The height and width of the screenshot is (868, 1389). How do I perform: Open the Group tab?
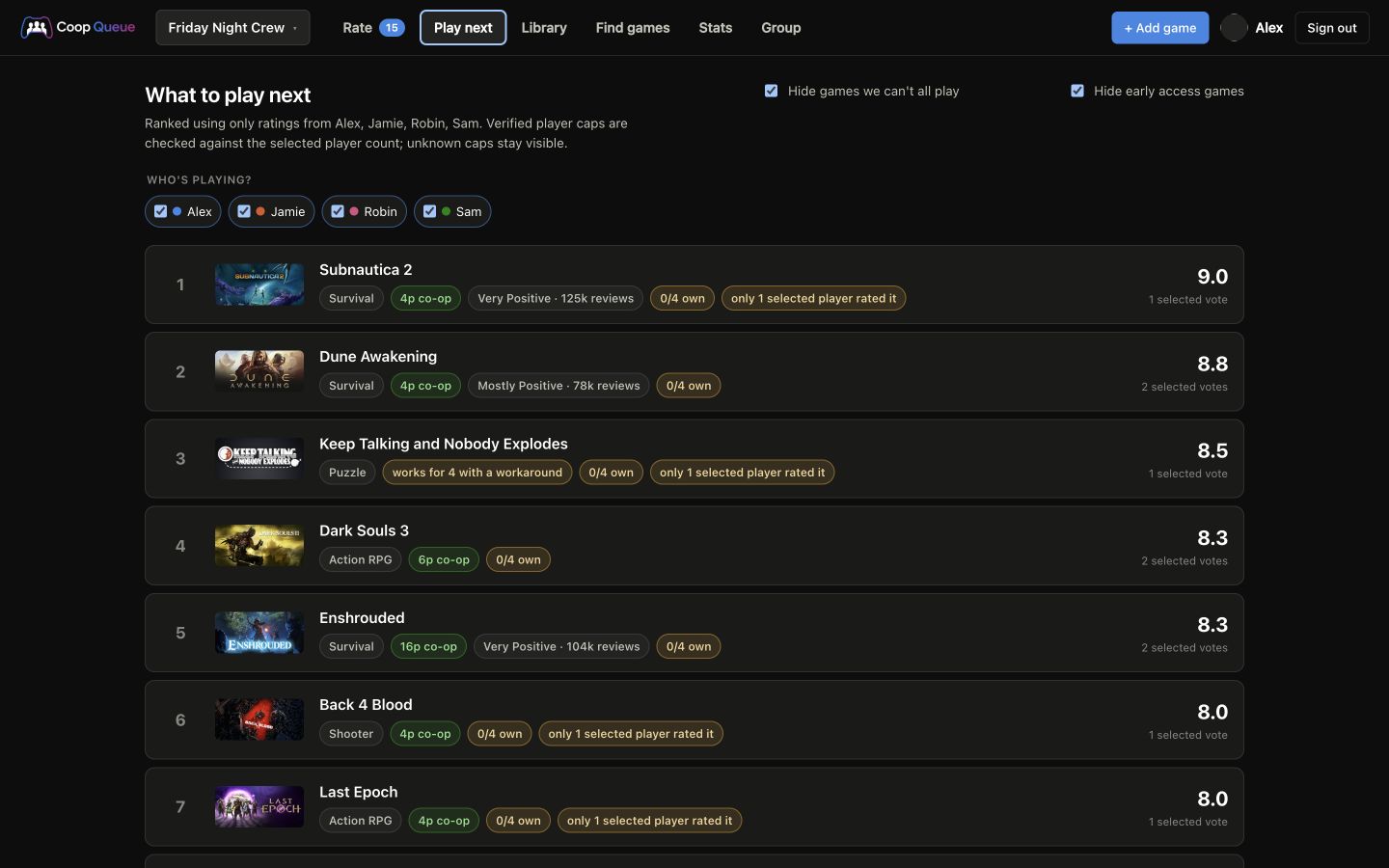pos(781,27)
